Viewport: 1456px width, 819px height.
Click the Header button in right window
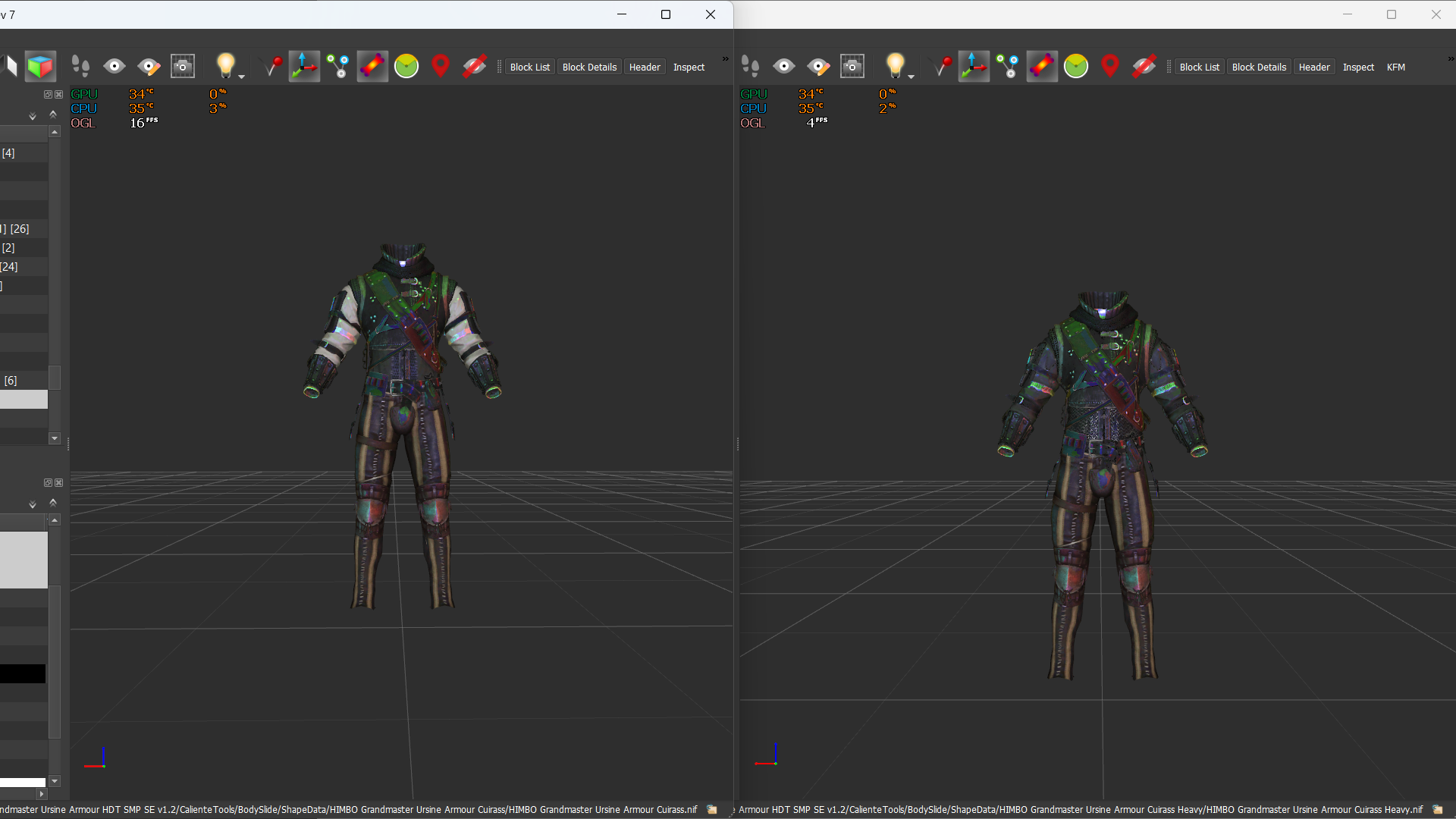click(x=1313, y=67)
